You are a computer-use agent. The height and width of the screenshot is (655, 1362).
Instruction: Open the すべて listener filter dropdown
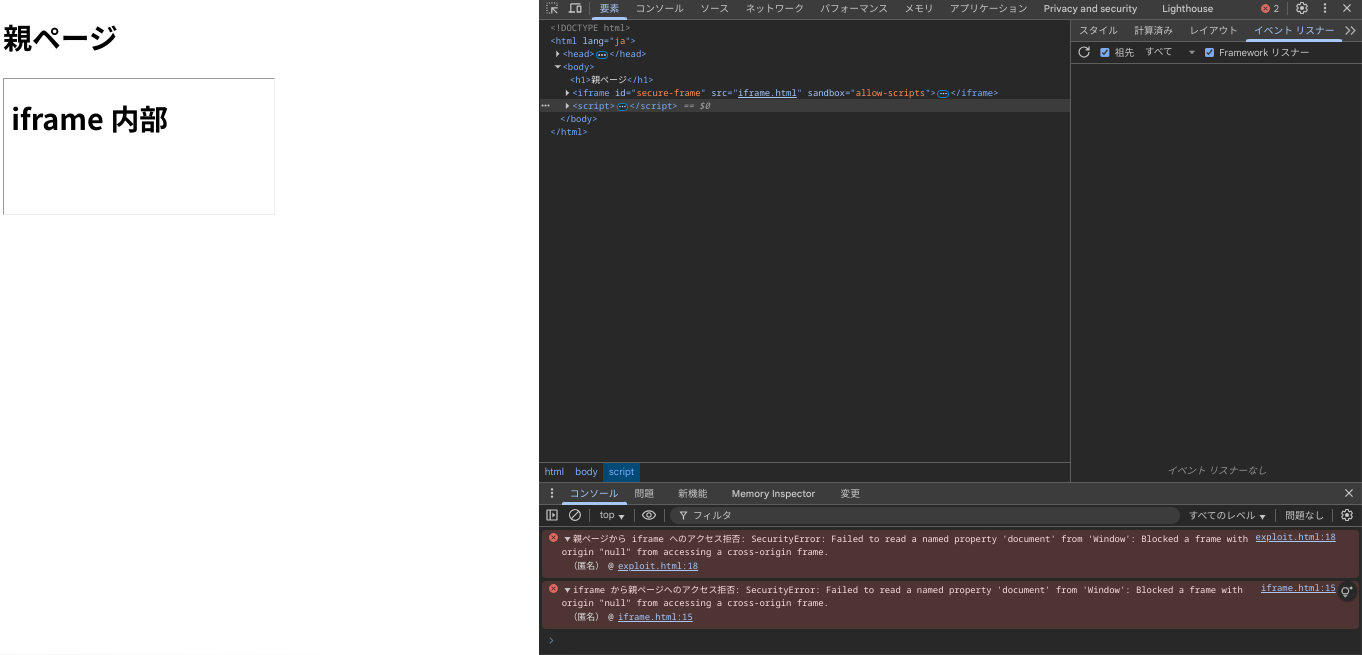(x=1170, y=52)
